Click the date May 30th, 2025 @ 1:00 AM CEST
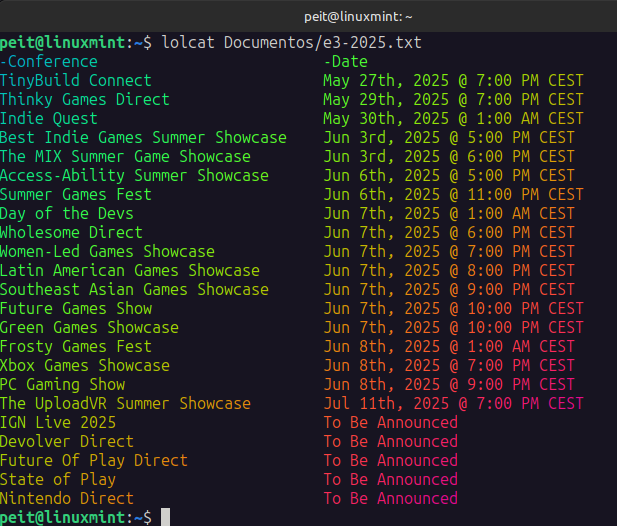 453,119
